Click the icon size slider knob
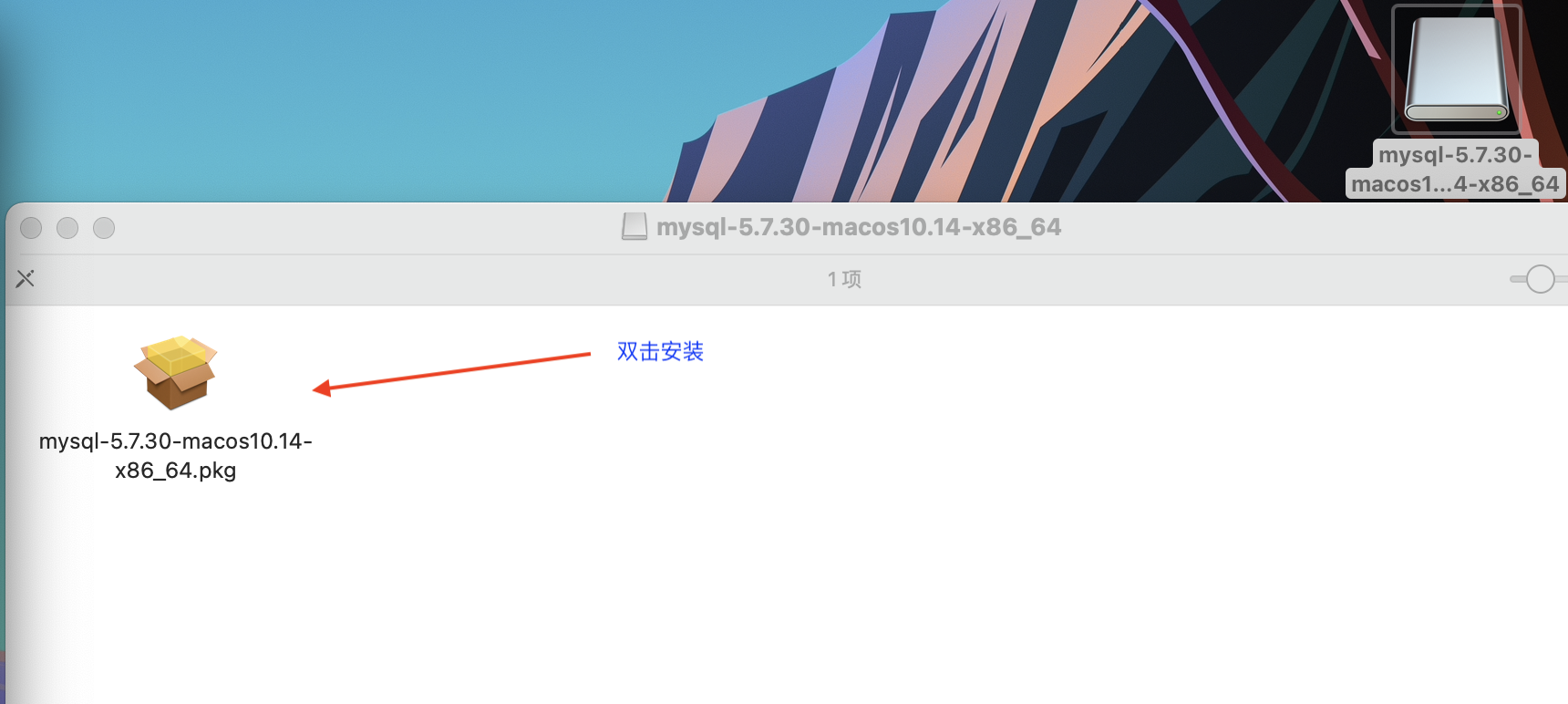Screen dimensions: 1568x704 (x=1540, y=279)
